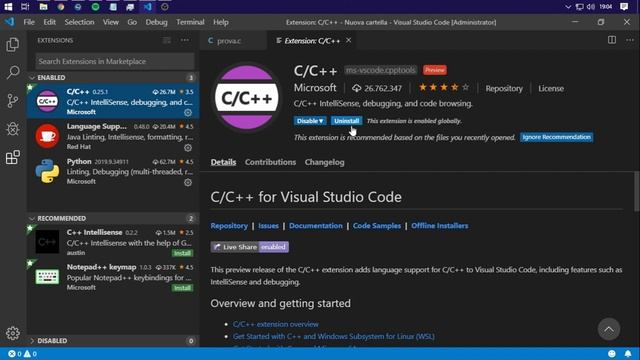Click the manage gear for C/C++ extension
The image size is (640, 360).
coord(188,112)
